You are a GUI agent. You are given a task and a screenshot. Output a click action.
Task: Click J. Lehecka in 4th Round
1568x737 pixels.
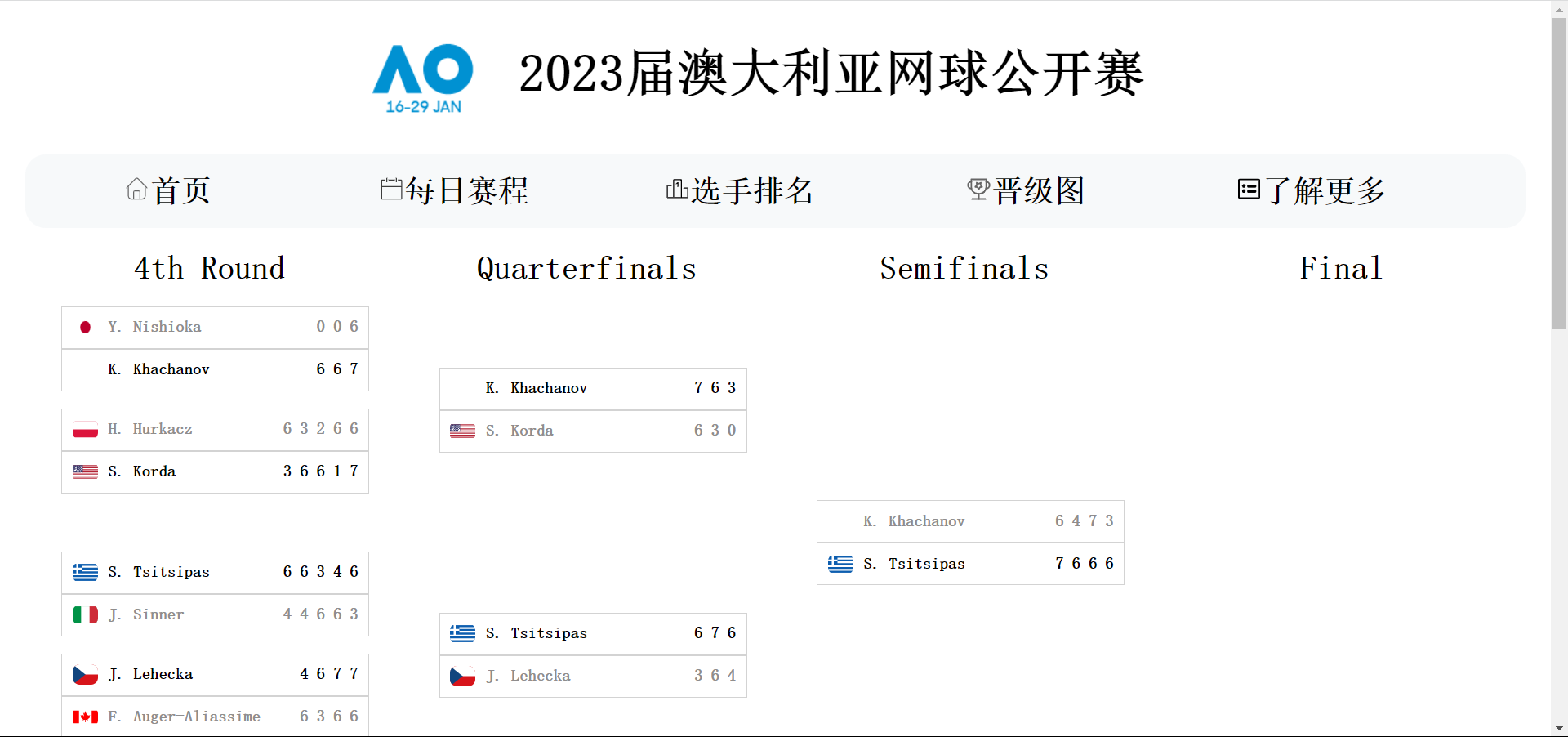pyautogui.click(x=163, y=674)
